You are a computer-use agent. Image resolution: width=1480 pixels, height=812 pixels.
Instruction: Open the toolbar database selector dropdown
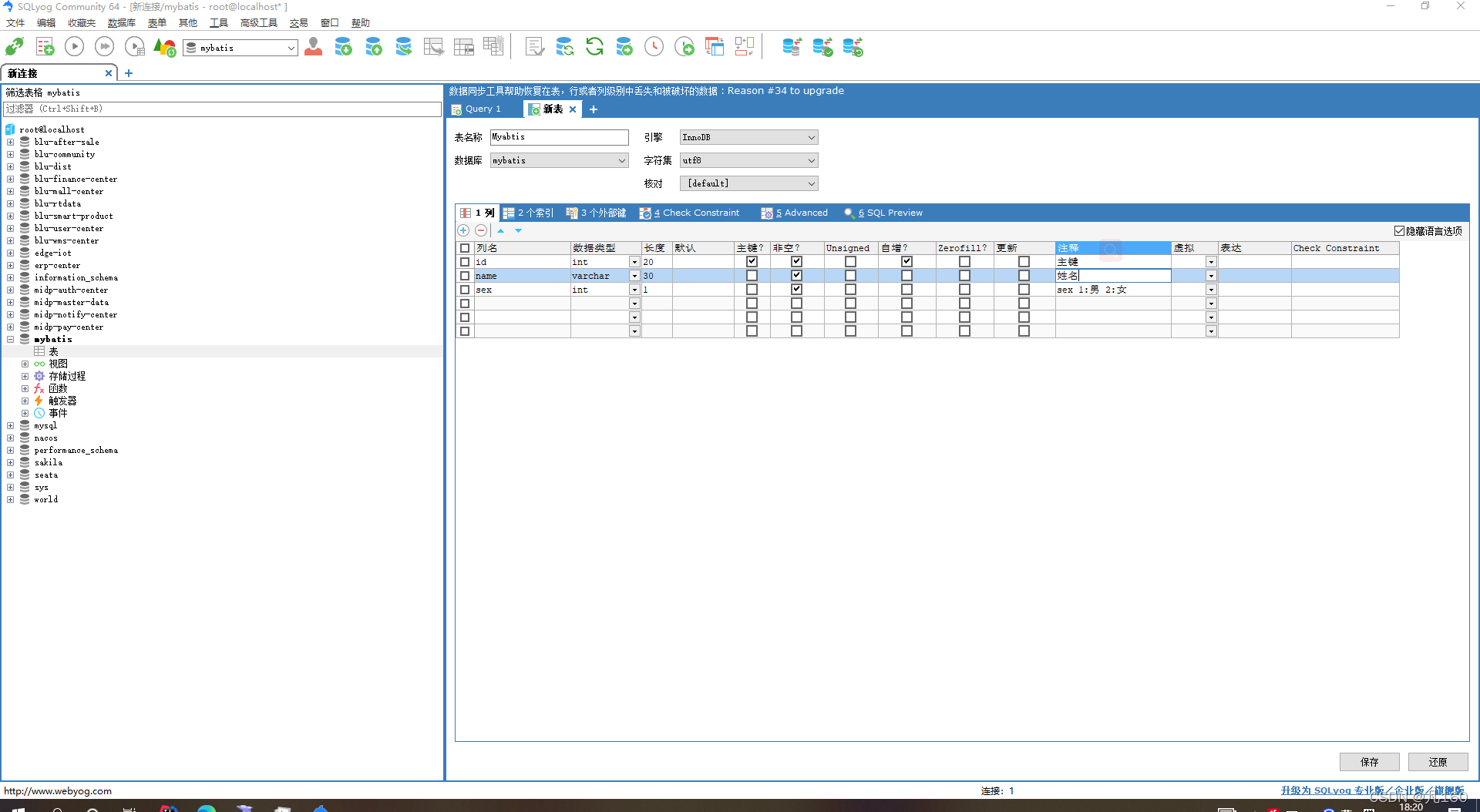[x=240, y=48]
